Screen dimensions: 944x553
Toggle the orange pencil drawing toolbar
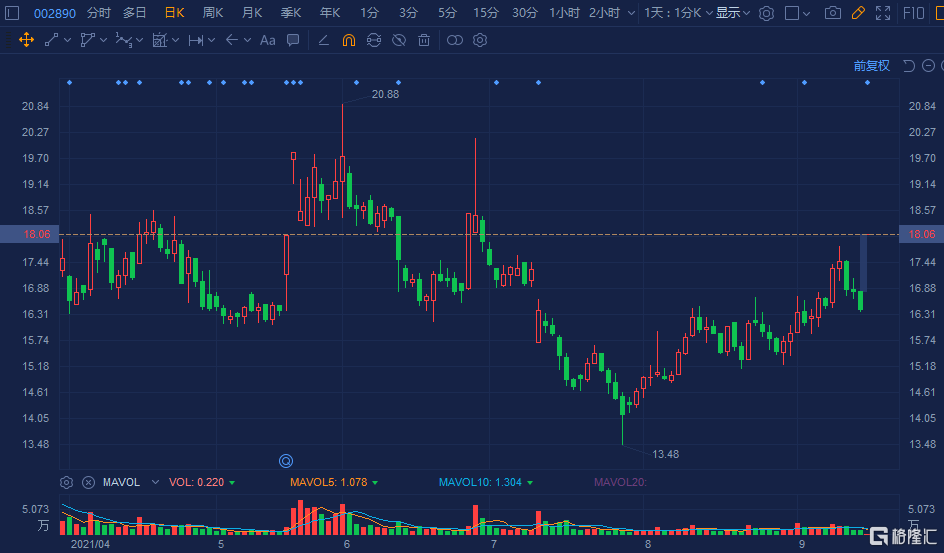(858, 13)
